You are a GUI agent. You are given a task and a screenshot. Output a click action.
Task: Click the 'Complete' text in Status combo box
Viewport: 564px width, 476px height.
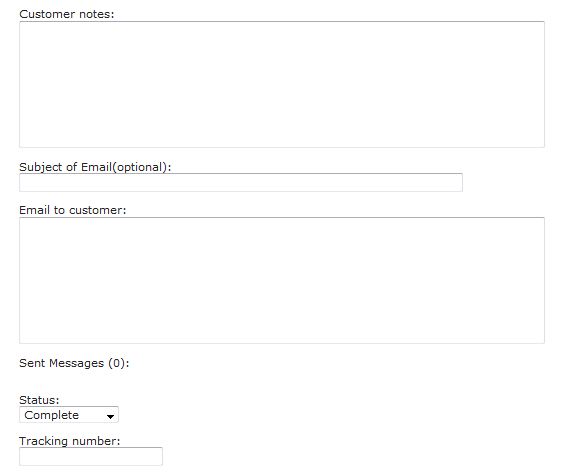[x=51, y=415]
